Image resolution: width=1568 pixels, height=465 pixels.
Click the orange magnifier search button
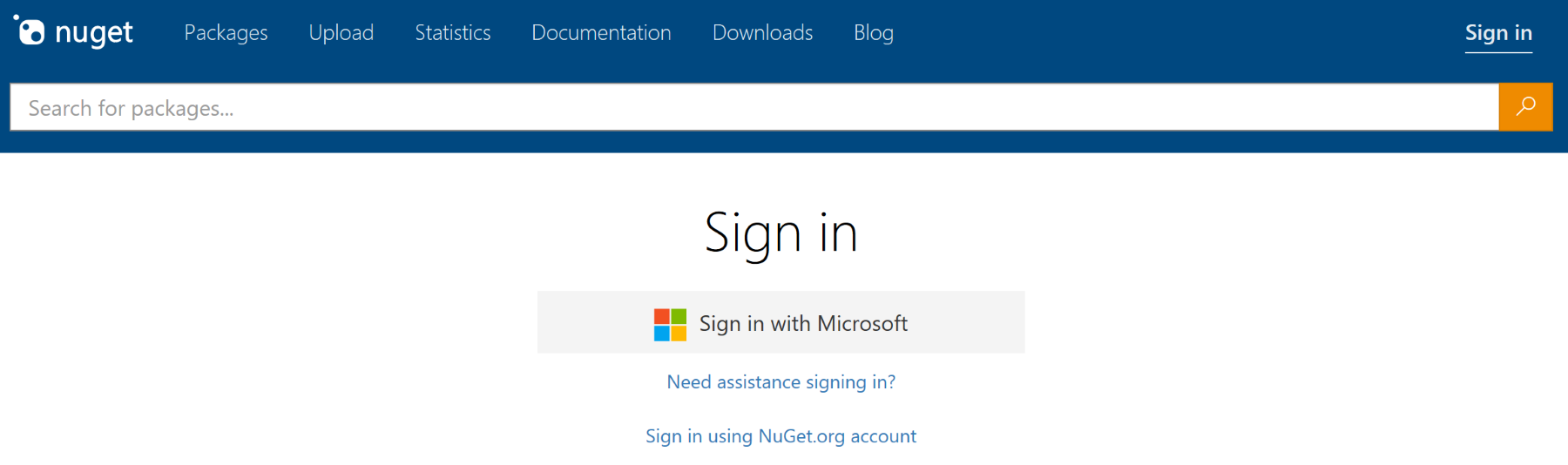[x=1525, y=107]
